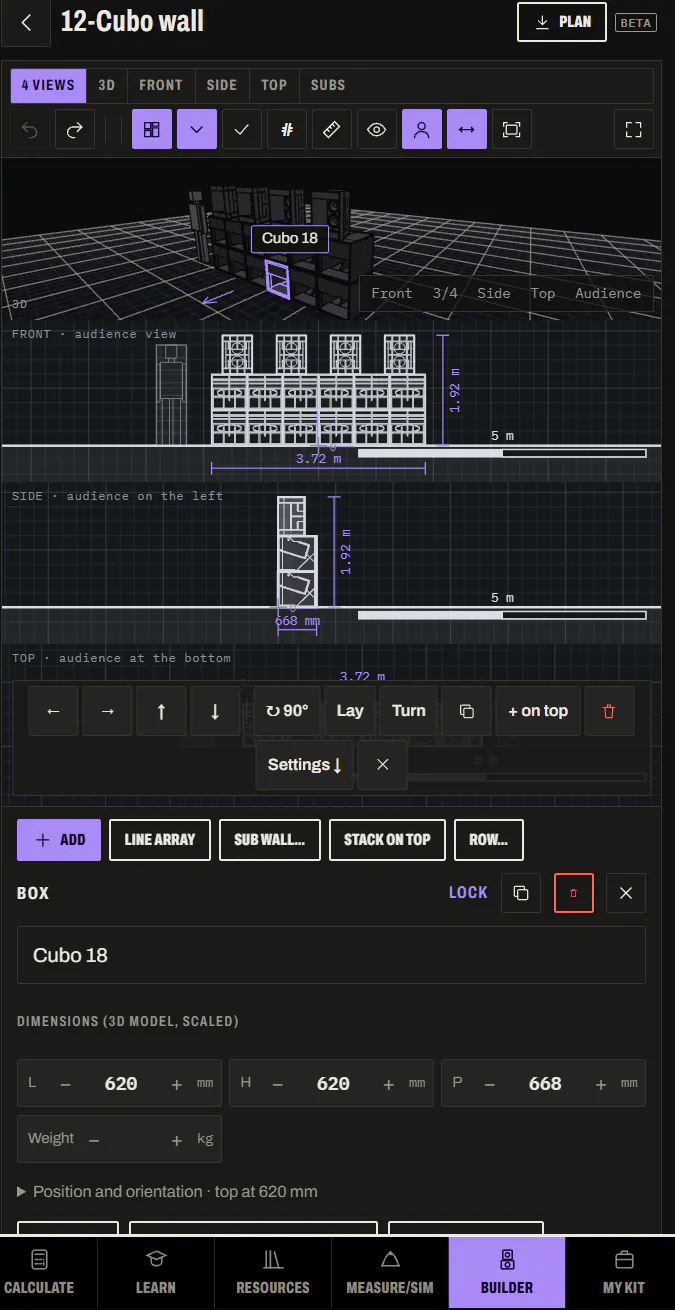Screen dimensions: 675x1310
Task: Open the ROW... dialog
Action: (x=489, y=840)
